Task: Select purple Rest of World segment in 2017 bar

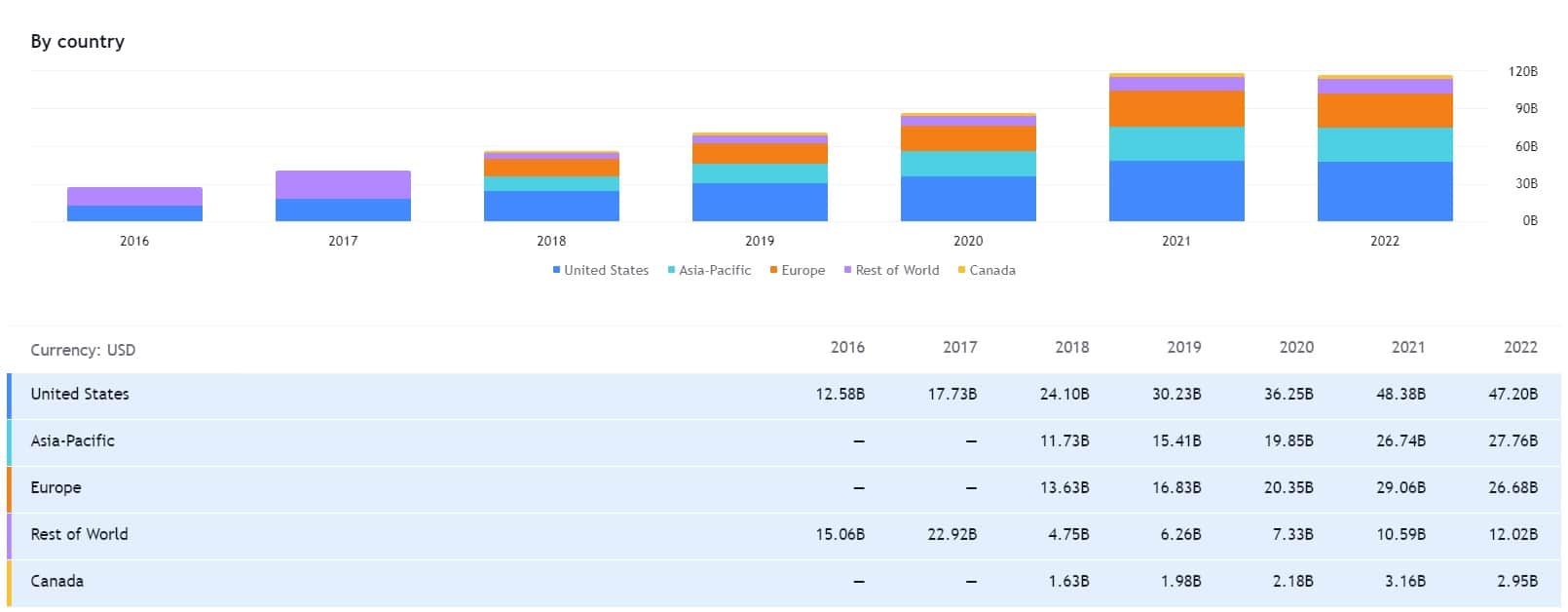Action: (343, 184)
